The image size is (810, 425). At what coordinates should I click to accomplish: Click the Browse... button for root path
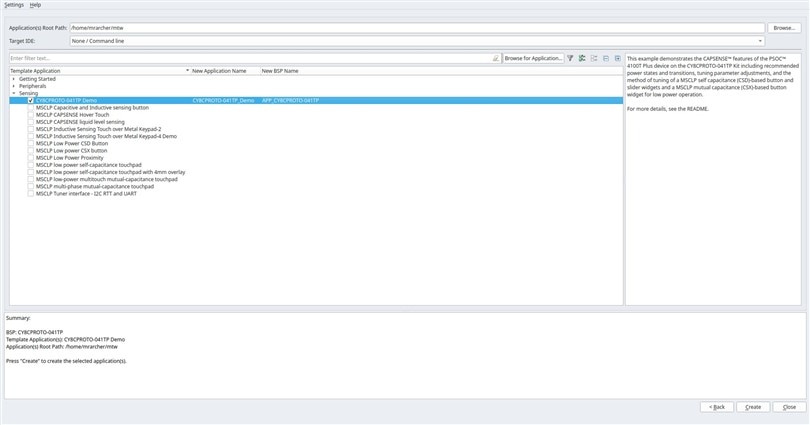pyautogui.click(x=784, y=28)
